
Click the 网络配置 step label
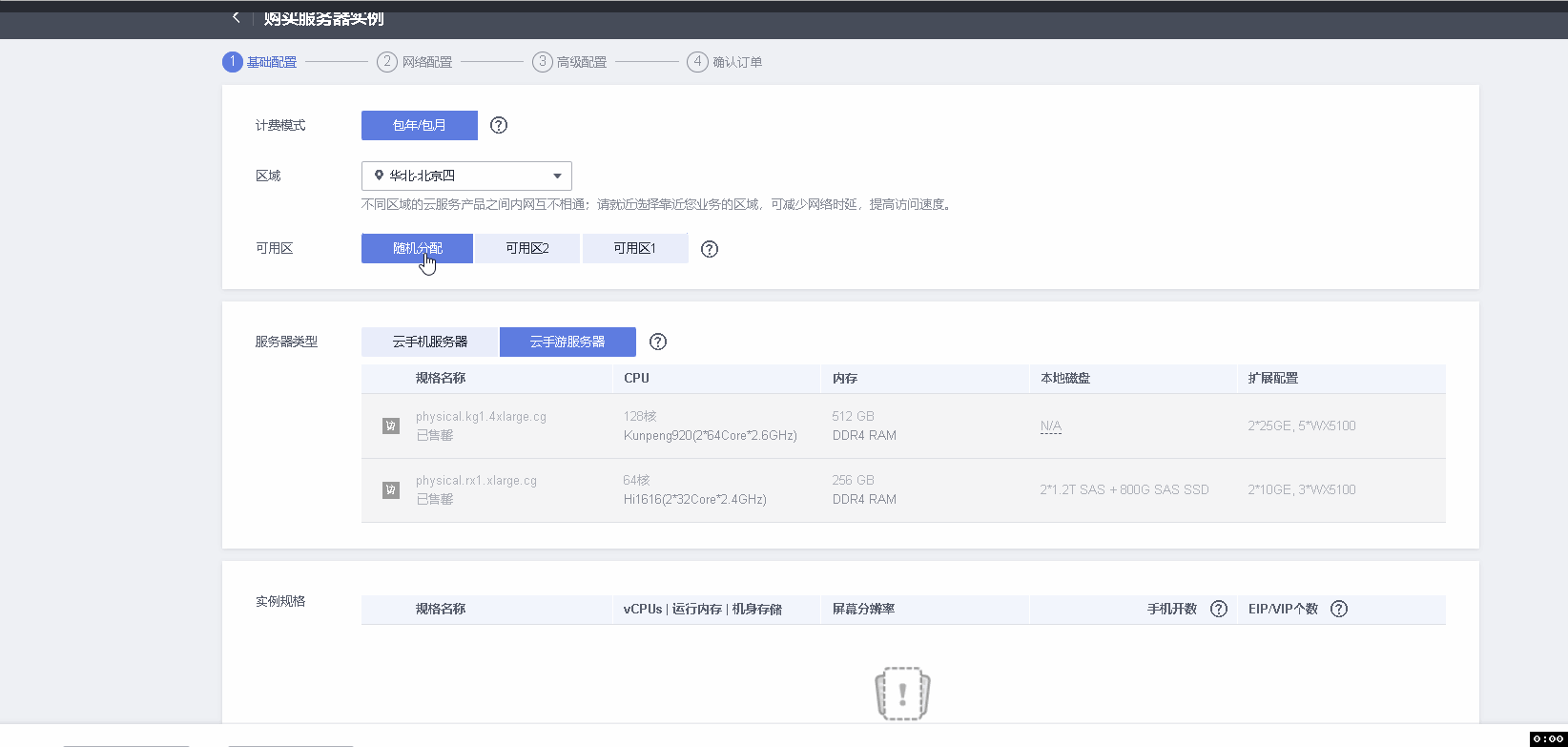click(x=427, y=62)
